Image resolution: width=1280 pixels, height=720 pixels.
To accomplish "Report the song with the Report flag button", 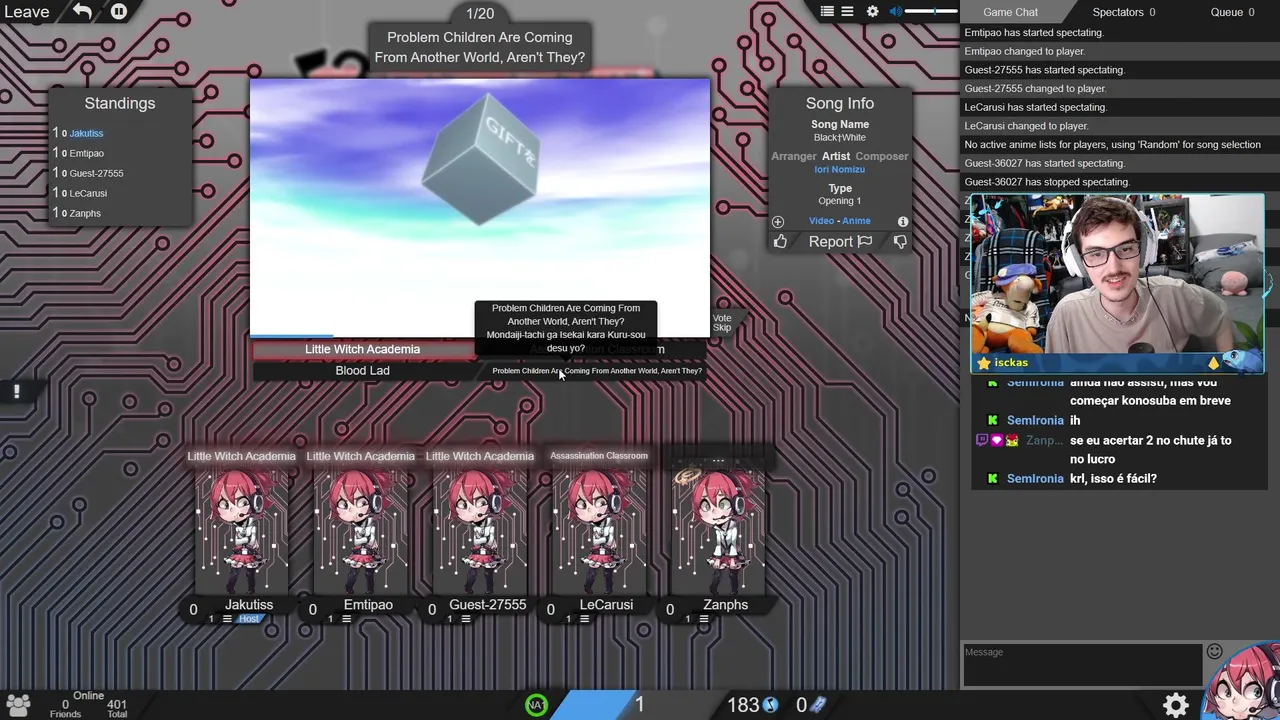I will pos(840,242).
